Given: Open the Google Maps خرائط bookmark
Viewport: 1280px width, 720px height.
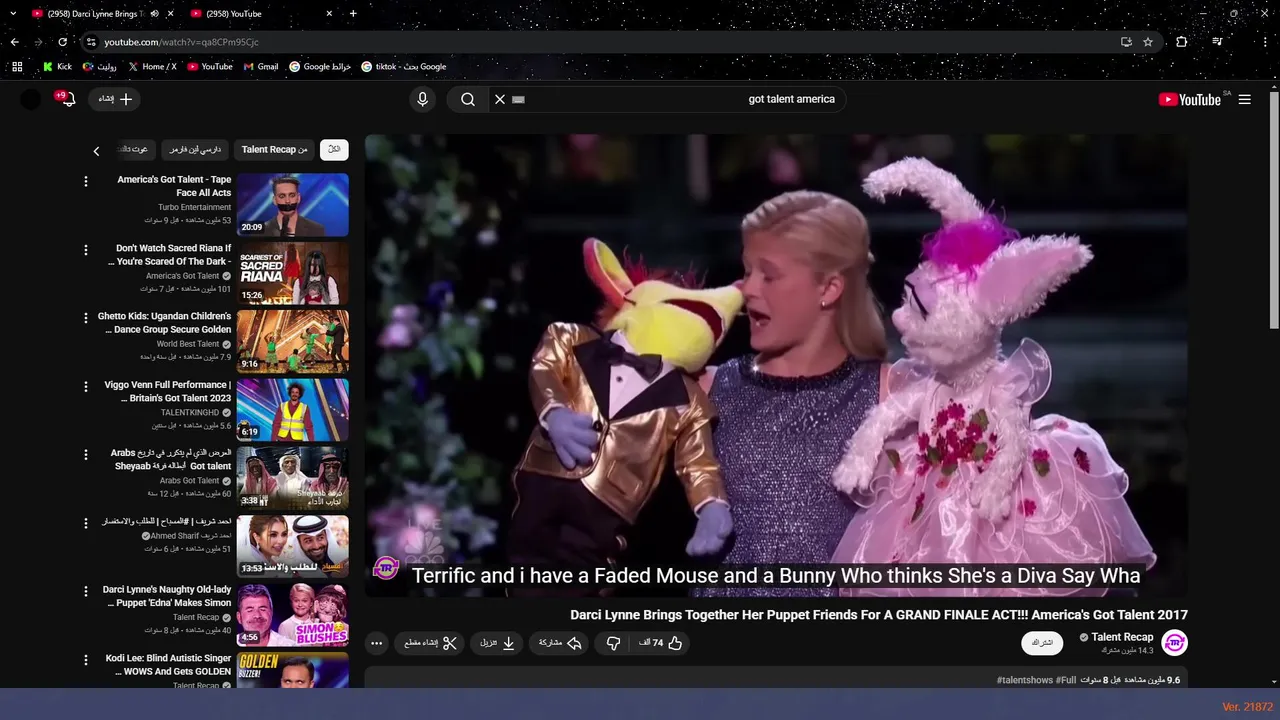Looking at the screenshot, I should 319,67.
